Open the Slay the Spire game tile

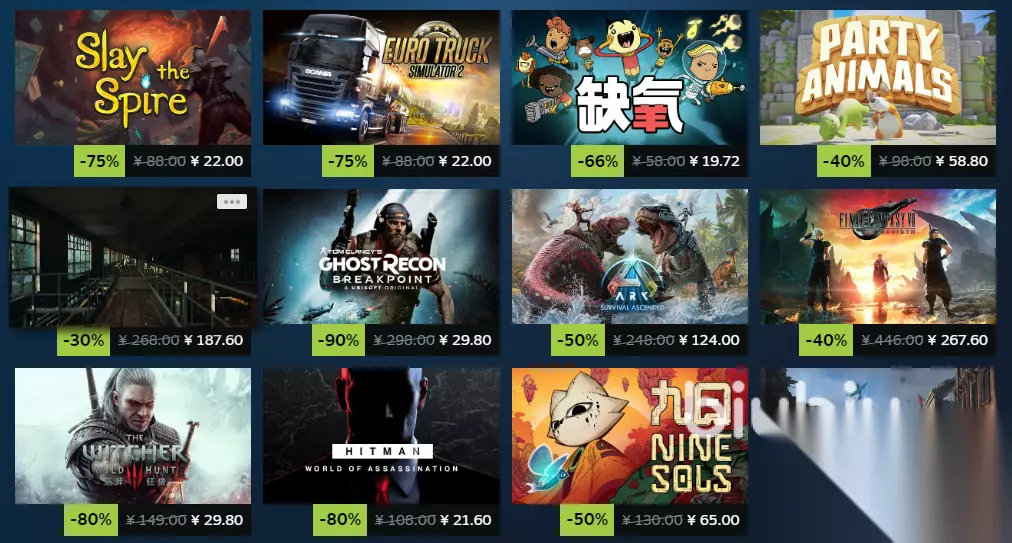[133, 77]
